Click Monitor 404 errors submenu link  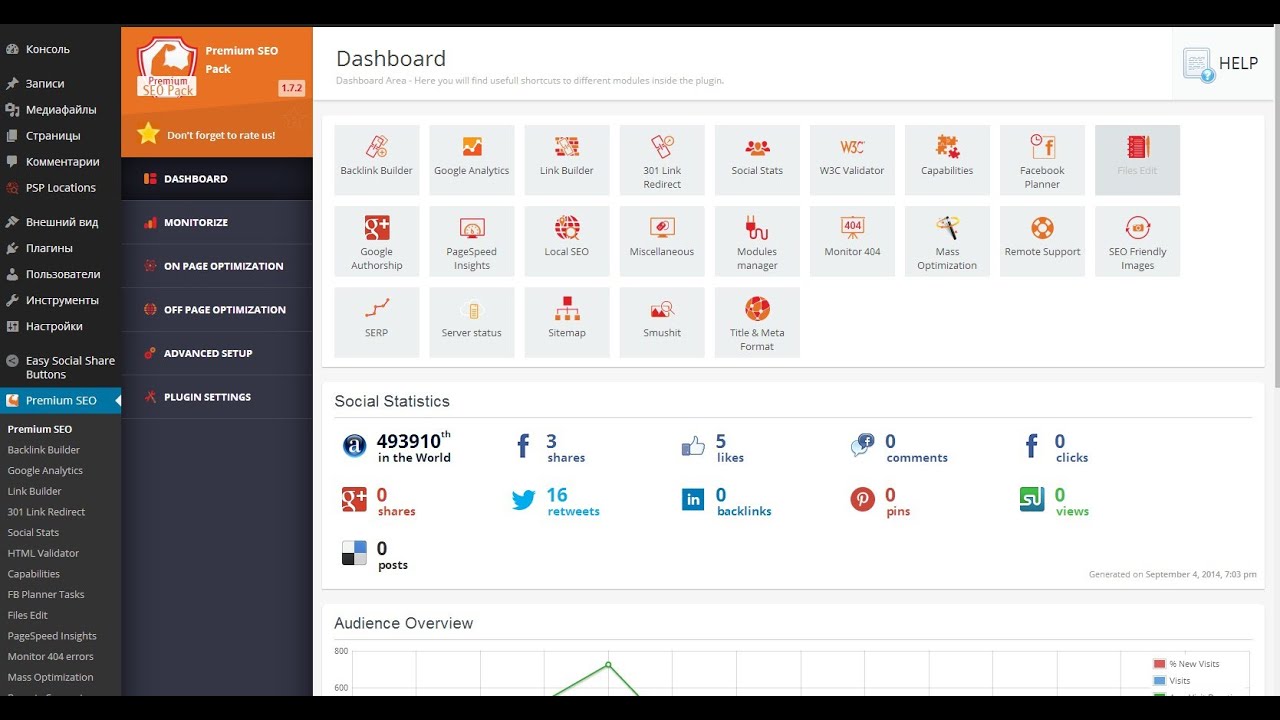[50, 657]
